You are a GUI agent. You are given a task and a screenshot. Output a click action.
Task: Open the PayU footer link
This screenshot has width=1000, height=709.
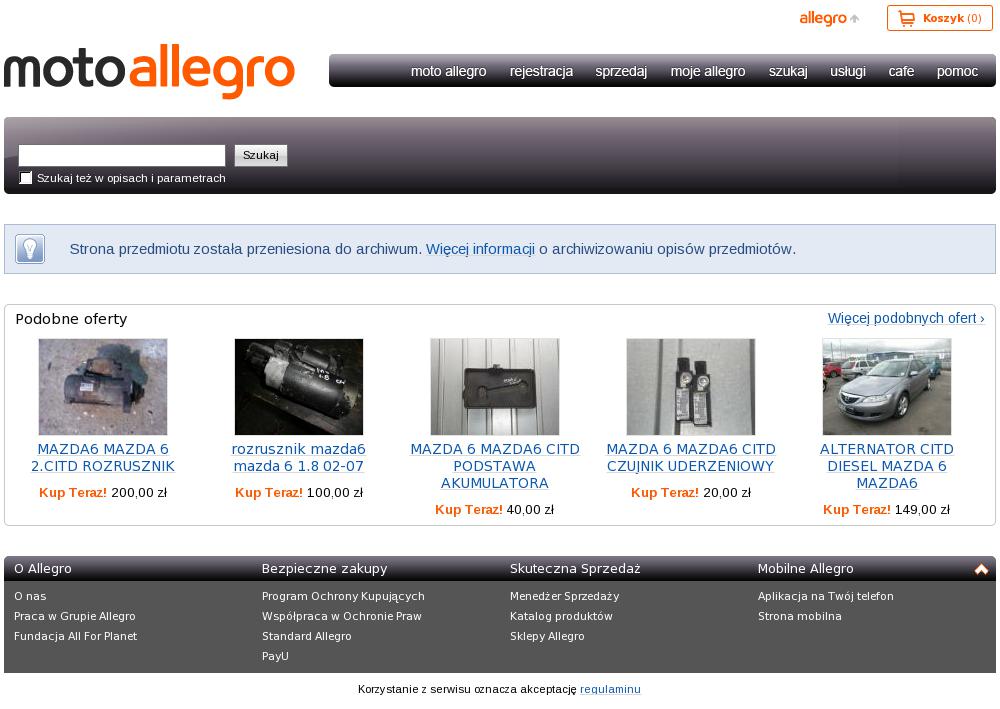pos(276,655)
